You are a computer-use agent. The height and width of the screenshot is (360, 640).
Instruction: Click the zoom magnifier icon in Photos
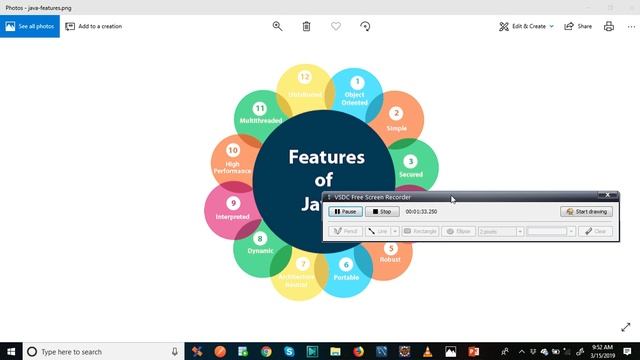tap(277, 26)
